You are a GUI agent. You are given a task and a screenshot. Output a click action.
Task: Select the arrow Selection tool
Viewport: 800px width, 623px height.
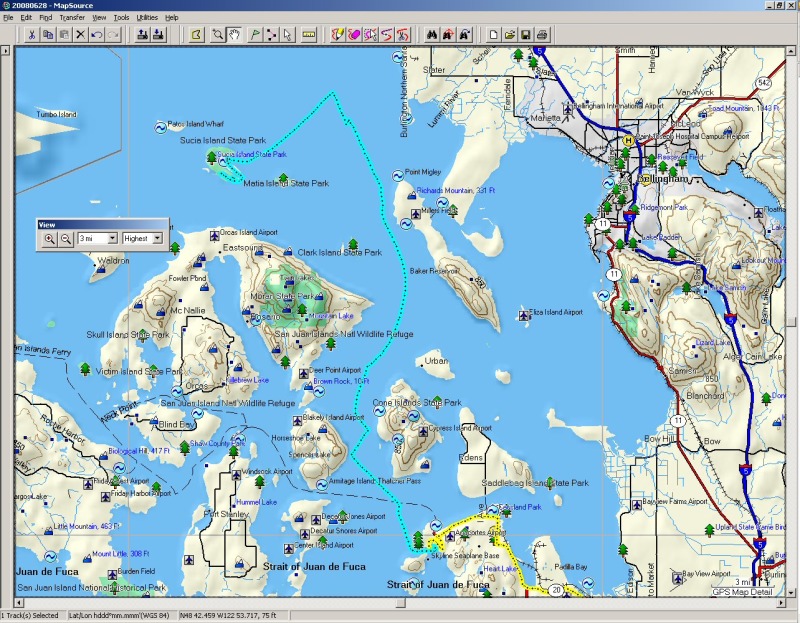click(x=288, y=35)
